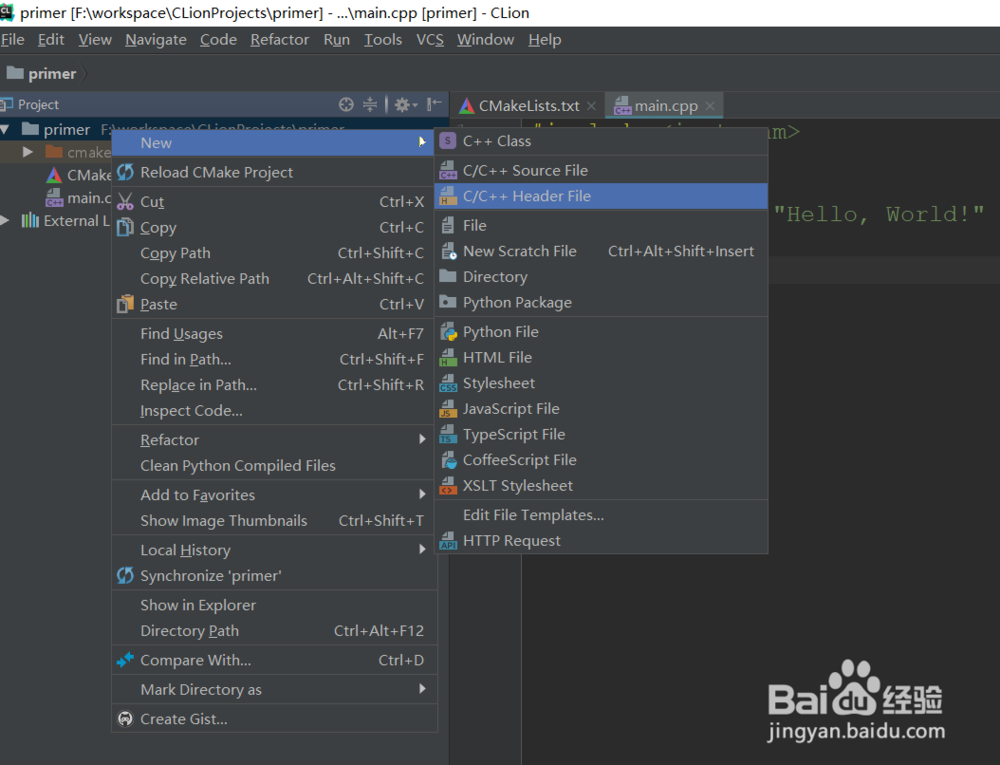Click the collapse all icon in the Project panel

pyautogui.click(x=370, y=105)
